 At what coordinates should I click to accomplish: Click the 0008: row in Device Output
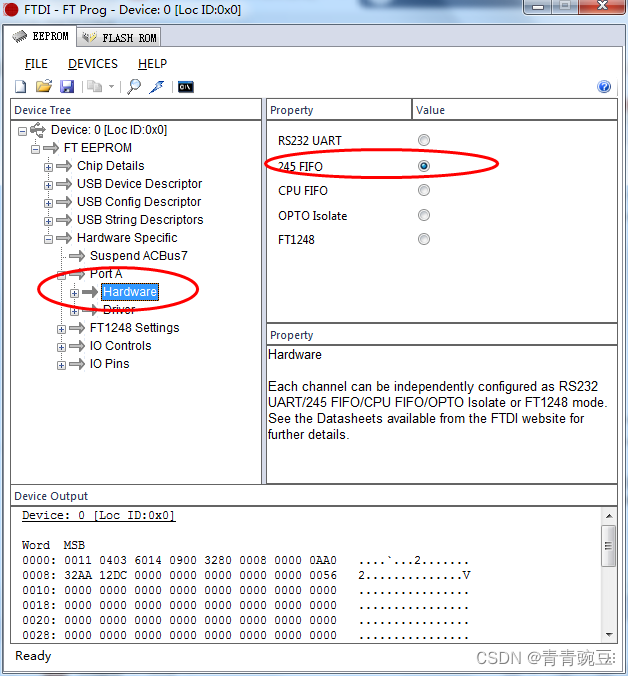click(246, 576)
